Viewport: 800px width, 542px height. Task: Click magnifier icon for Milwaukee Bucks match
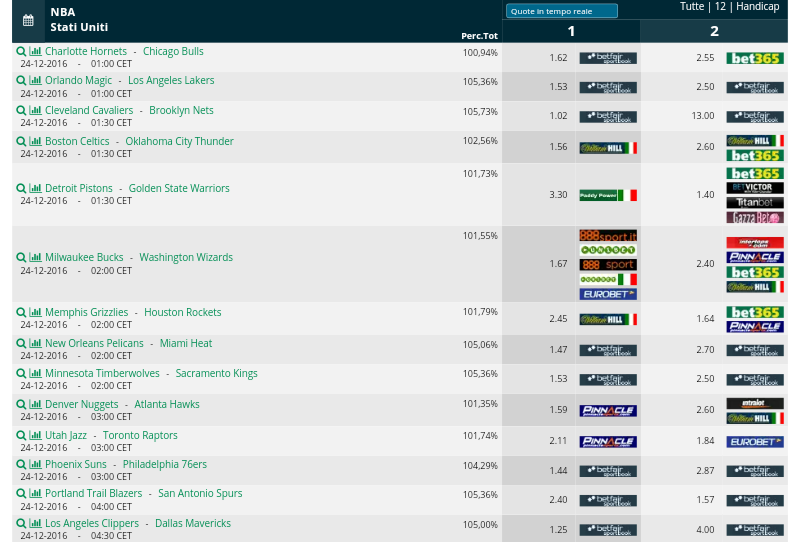pyautogui.click(x=21, y=258)
